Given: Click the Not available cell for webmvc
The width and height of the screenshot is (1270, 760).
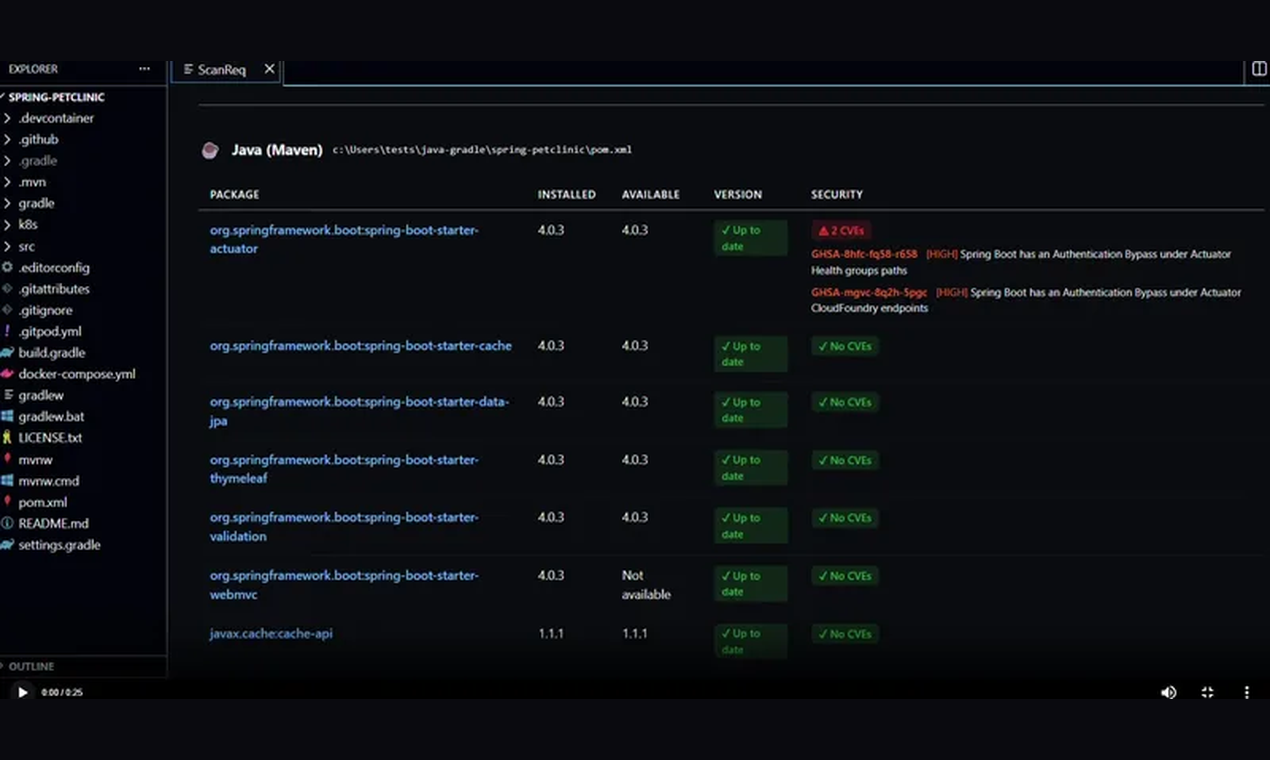Looking at the screenshot, I should point(646,585).
